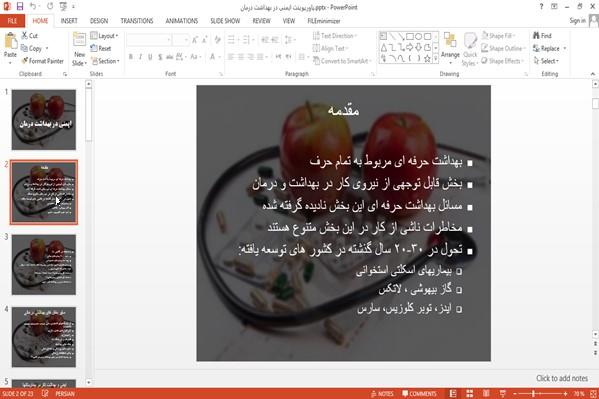This screenshot has height=399, width=599.
Task: Click the Normal view icon in status bar
Action: pos(453,394)
